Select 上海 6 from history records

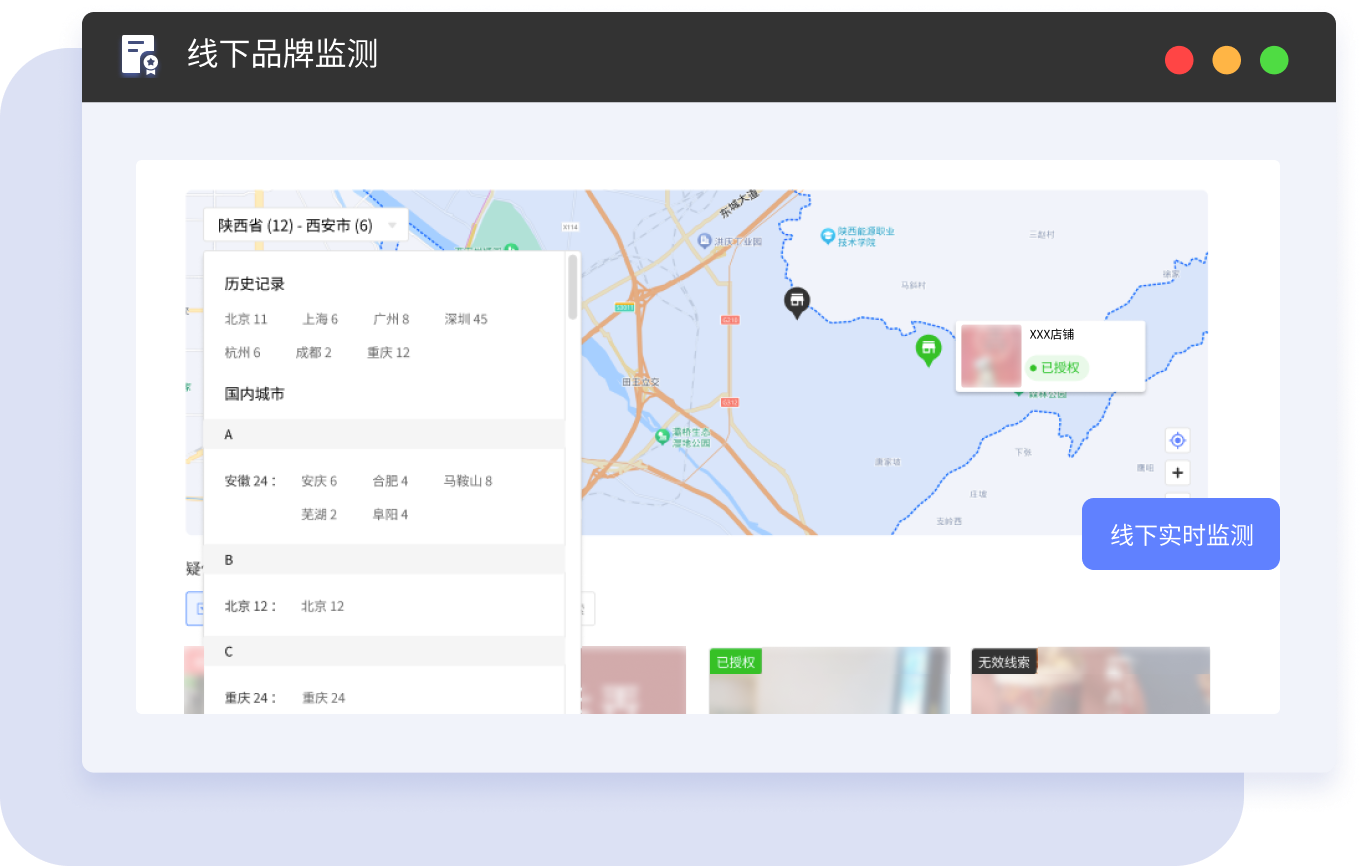coord(320,319)
